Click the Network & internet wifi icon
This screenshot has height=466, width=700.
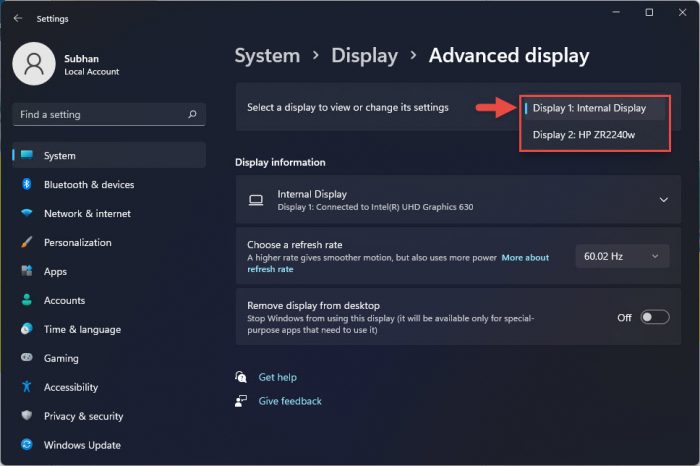26,214
